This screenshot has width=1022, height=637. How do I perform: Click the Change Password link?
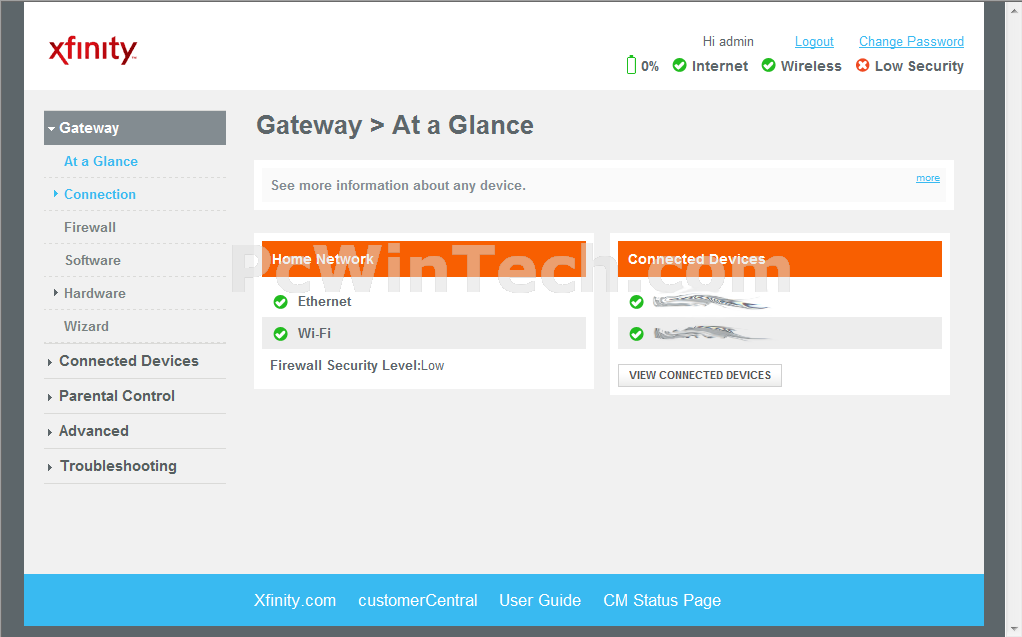click(911, 42)
